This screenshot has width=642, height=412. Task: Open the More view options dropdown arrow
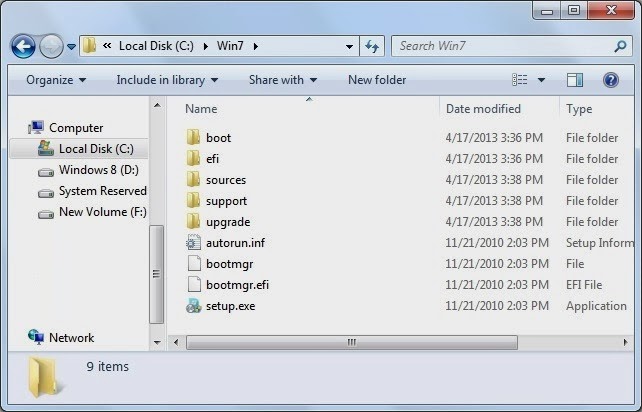coord(541,80)
